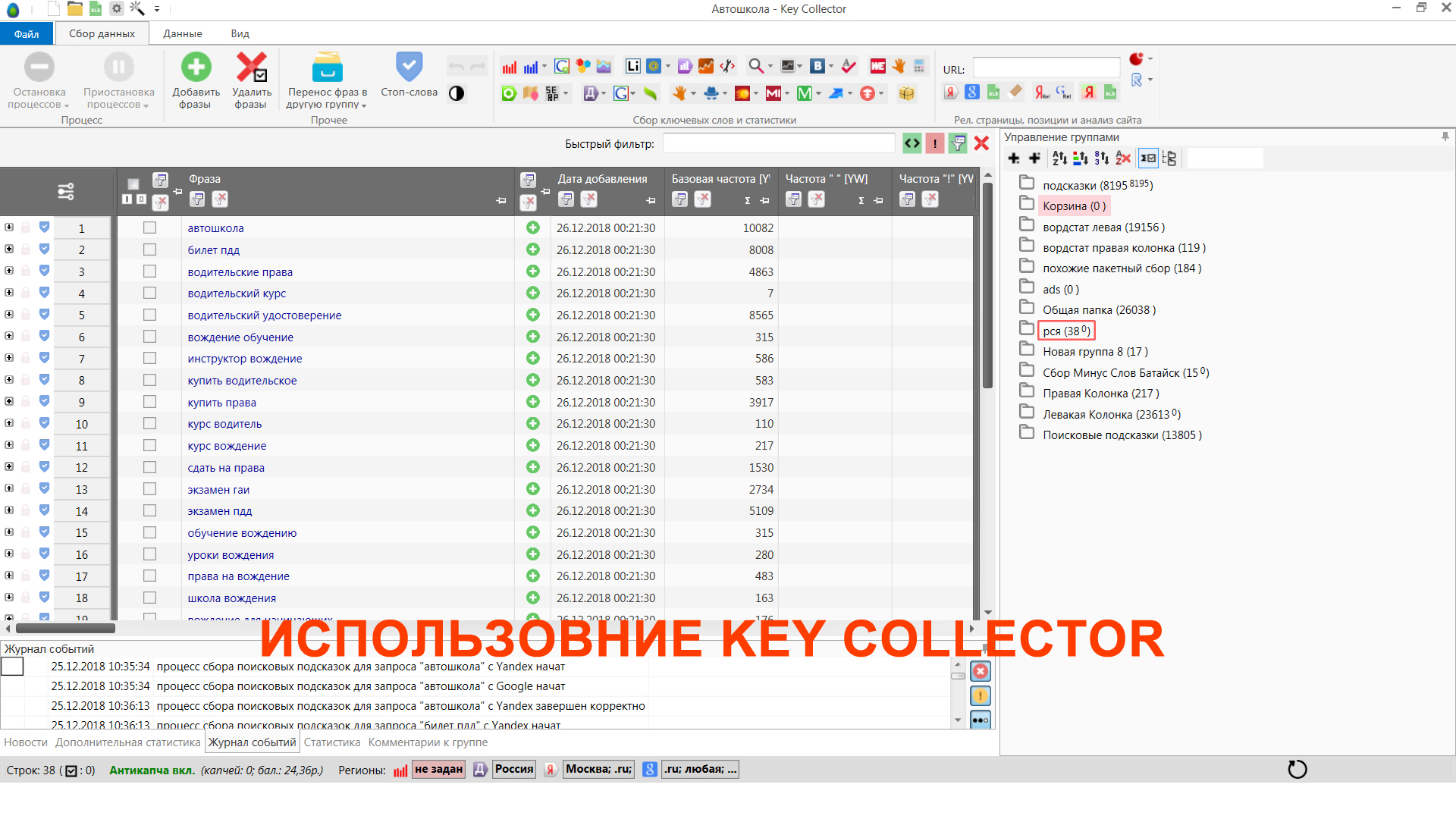Image resolution: width=1456 pixels, height=819 pixels.
Task: Expand row 9 купить права
Action: click(9, 401)
